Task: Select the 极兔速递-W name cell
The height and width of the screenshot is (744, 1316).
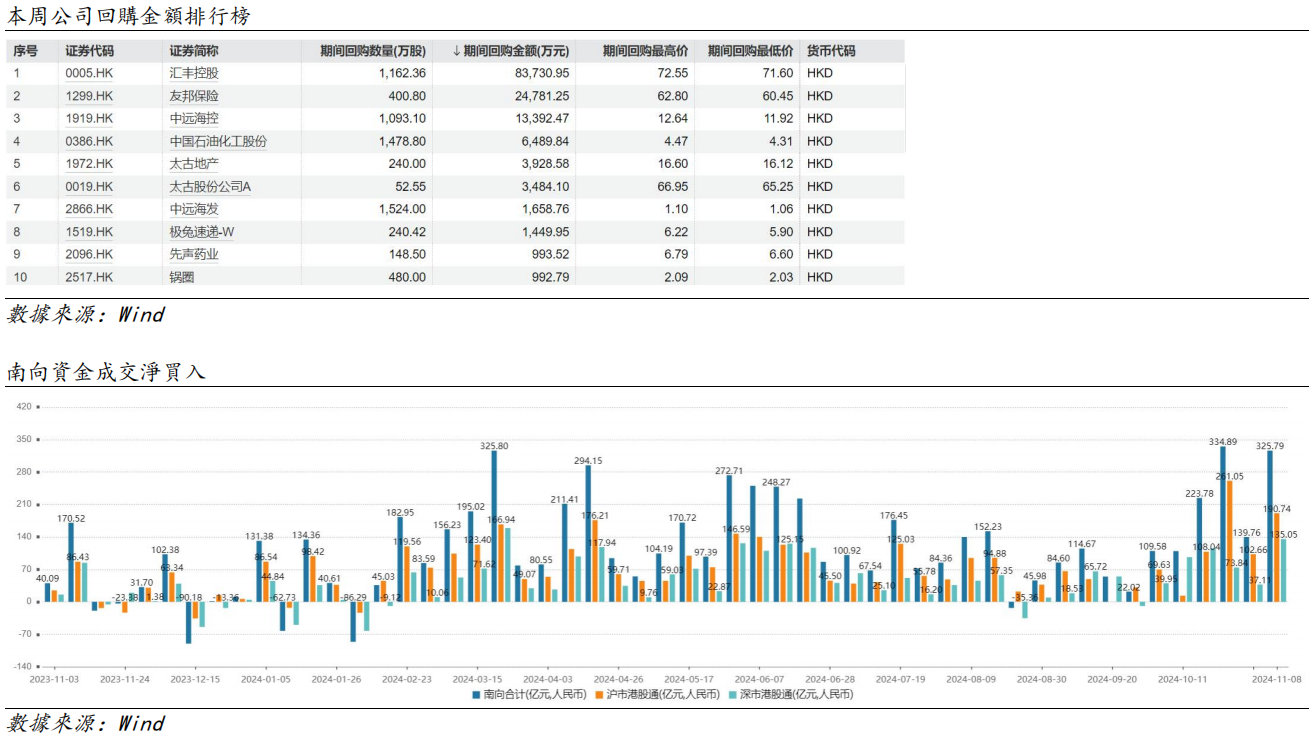Action: pyautogui.click(x=202, y=232)
